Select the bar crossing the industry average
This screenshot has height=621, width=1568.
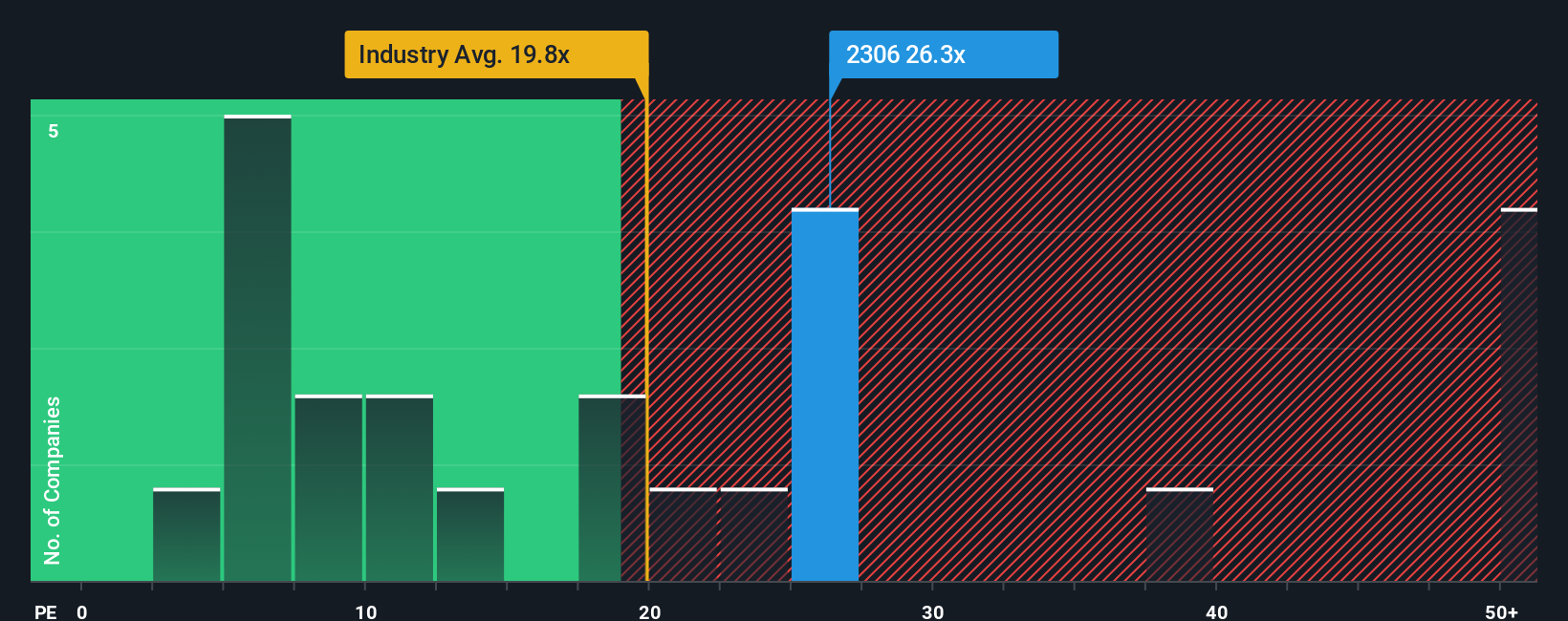point(612,488)
